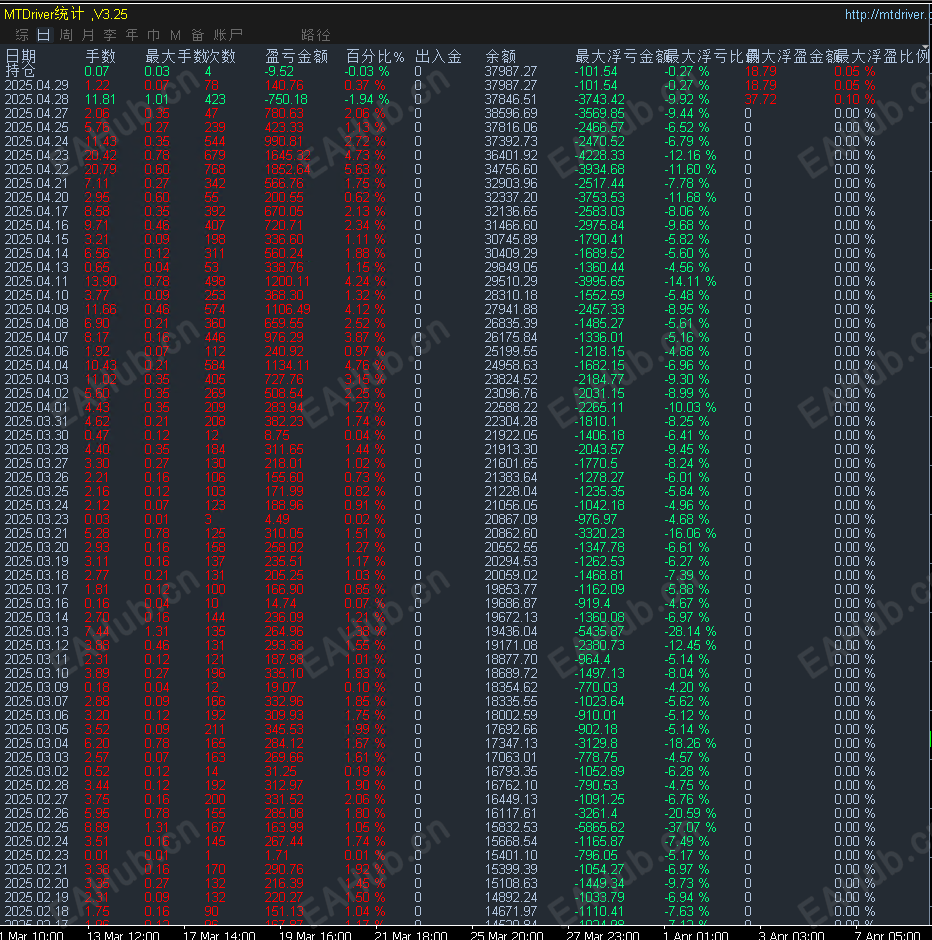Open the 周 weekly statistics tab
This screenshot has width=932, height=940.
(x=66, y=35)
